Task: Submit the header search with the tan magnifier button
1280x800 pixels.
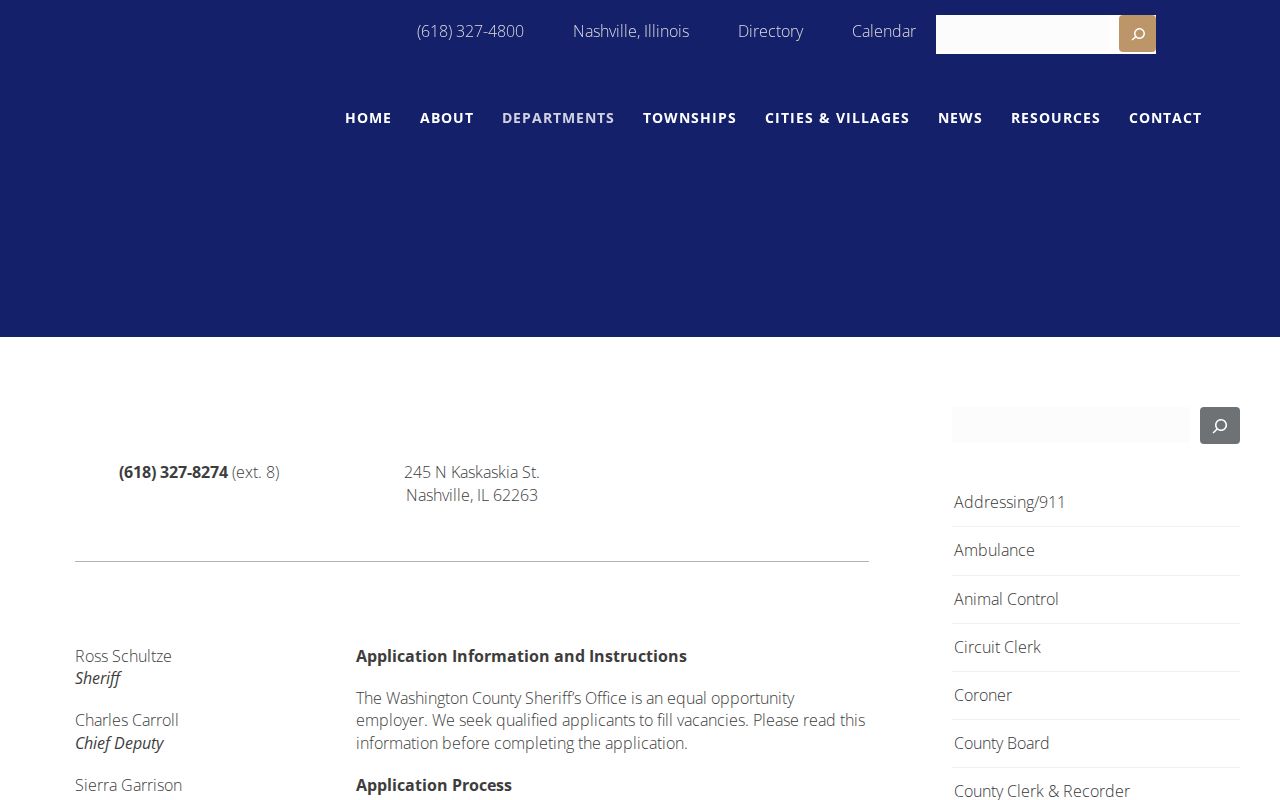Action: (1137, 34)
